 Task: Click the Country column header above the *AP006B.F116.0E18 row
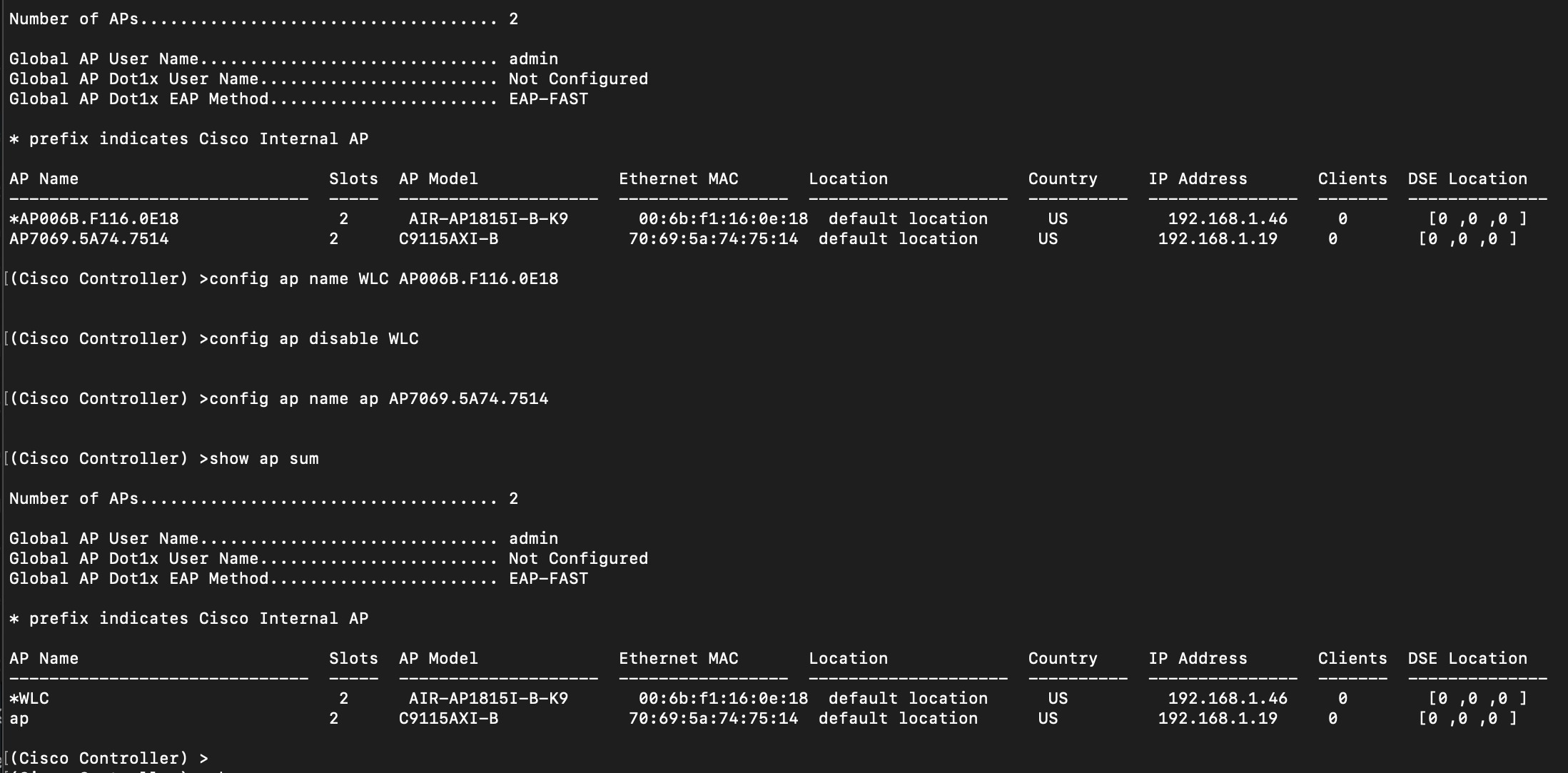(x=1063, y=179)
